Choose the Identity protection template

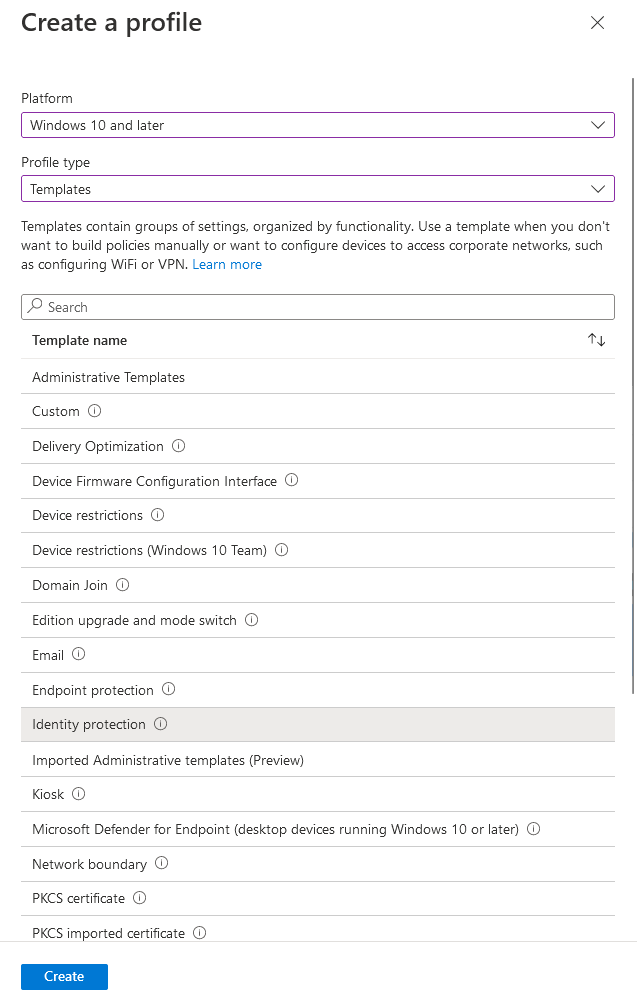click(89, 725)
